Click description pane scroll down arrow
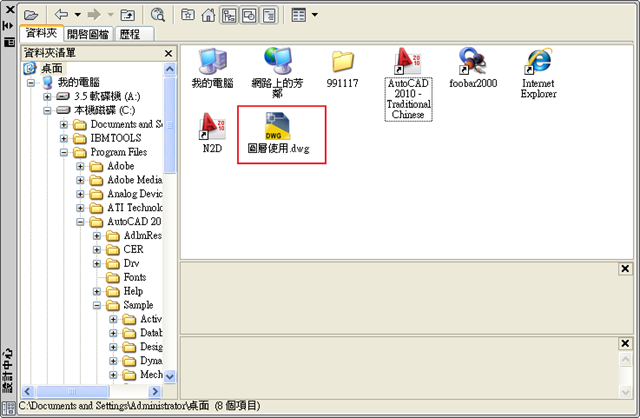 point(625,393)
